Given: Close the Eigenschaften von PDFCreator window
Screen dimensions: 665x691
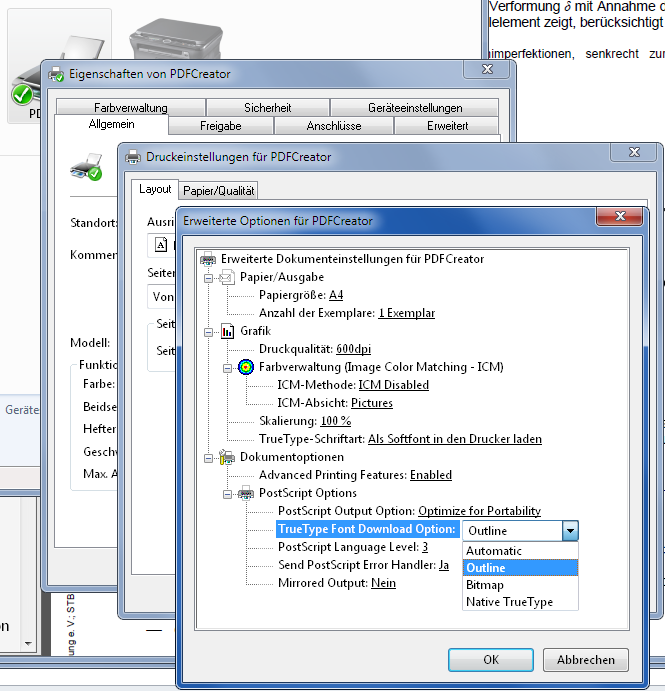Looking at the screenshot, I should coord(487,70).
